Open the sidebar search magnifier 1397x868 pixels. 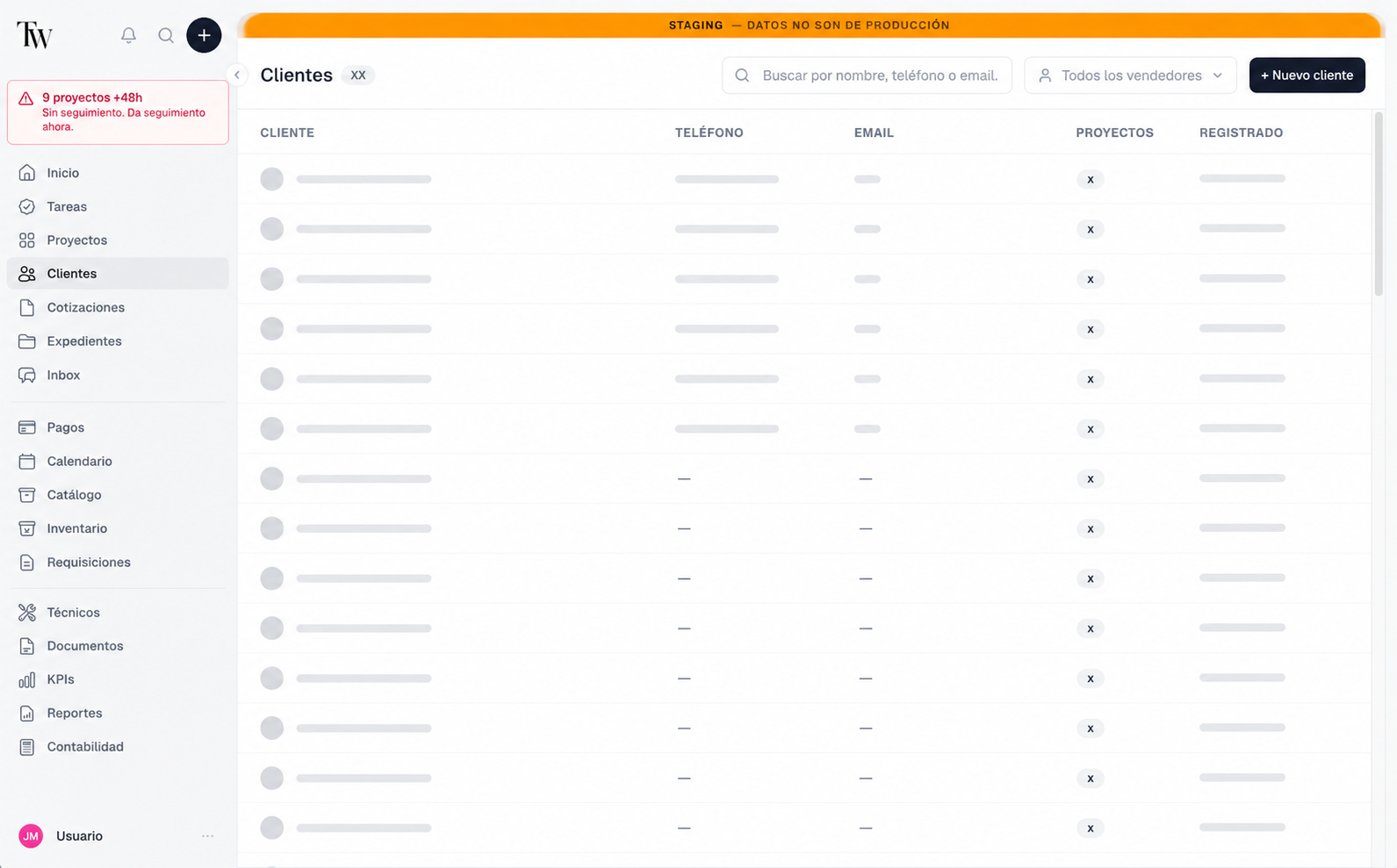pos(166,35)
